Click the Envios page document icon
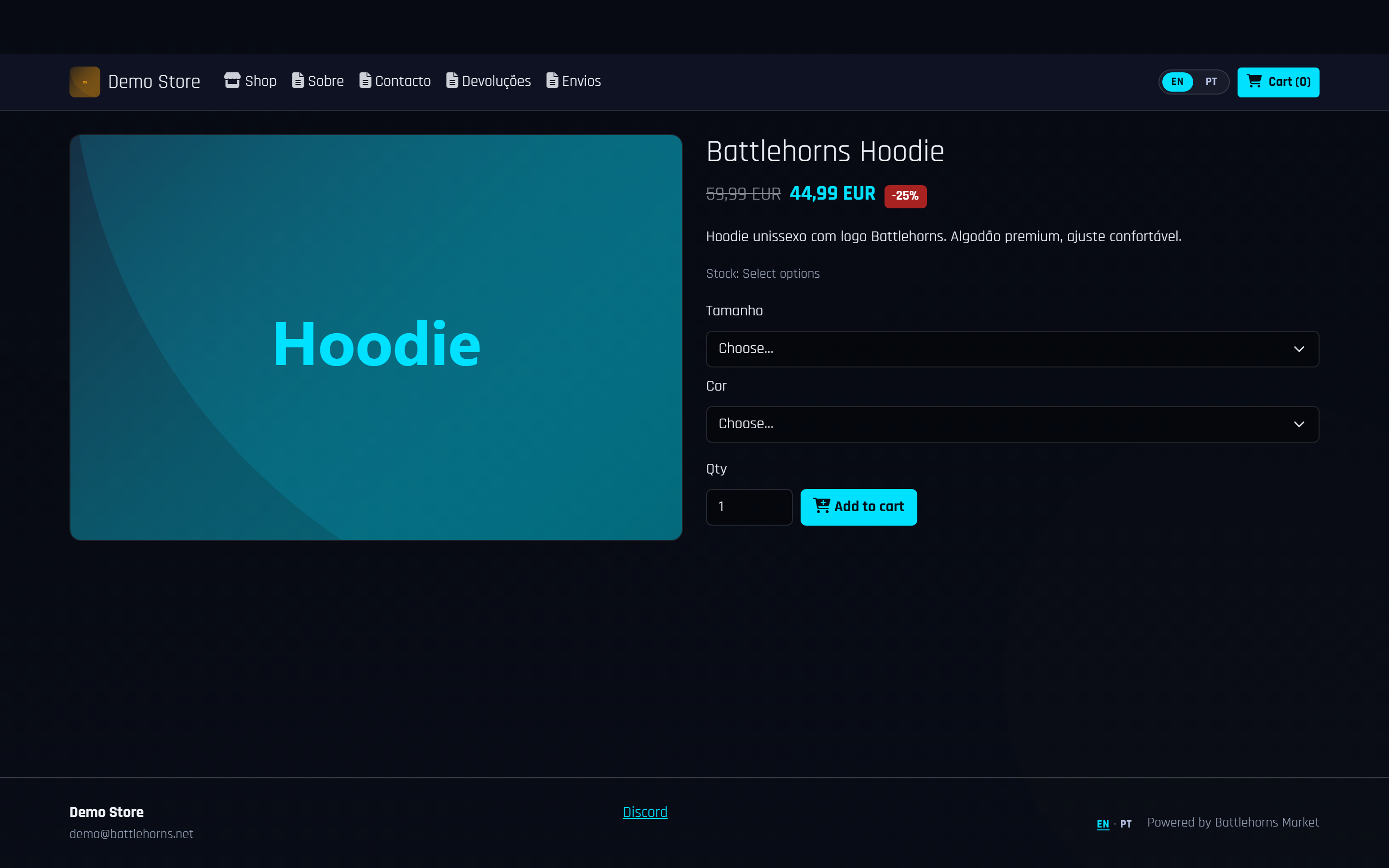The height and width of the screenshot is (868, 1389). click(x=552, y=81)
